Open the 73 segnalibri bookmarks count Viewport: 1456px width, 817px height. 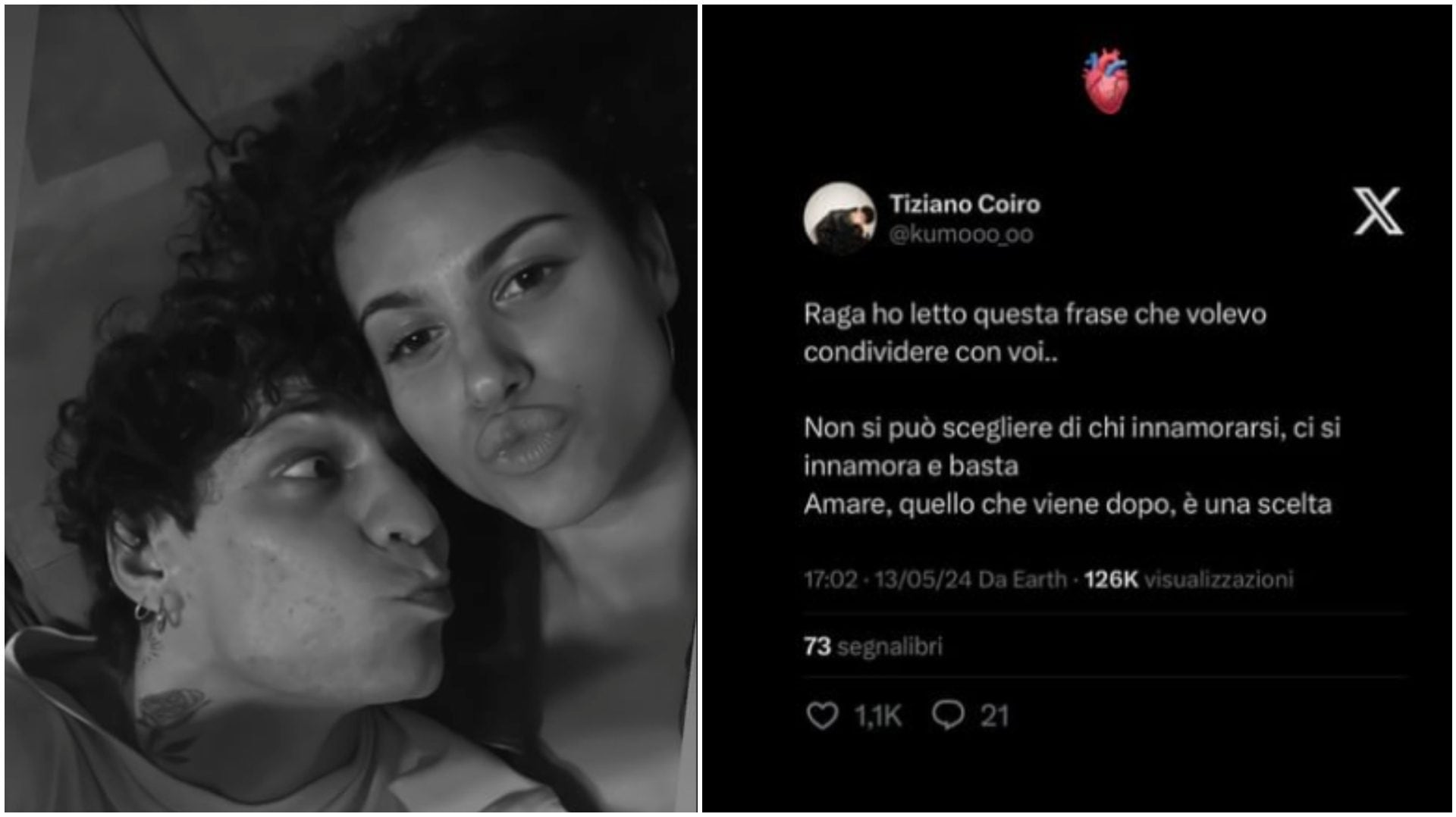[873, 646]
